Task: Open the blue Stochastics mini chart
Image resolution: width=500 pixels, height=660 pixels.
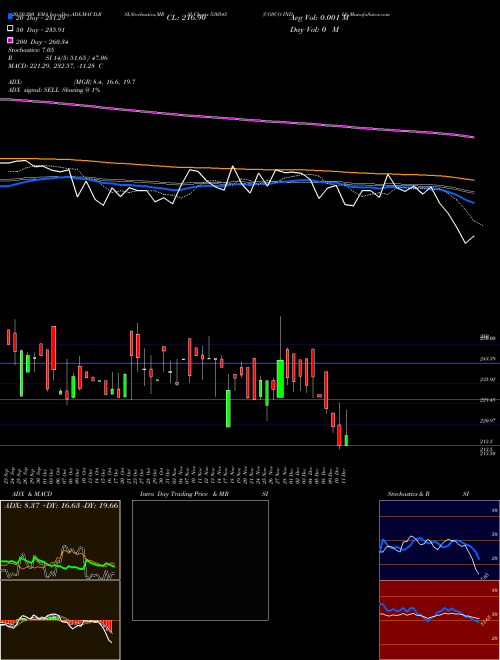Action: [439, 540]
